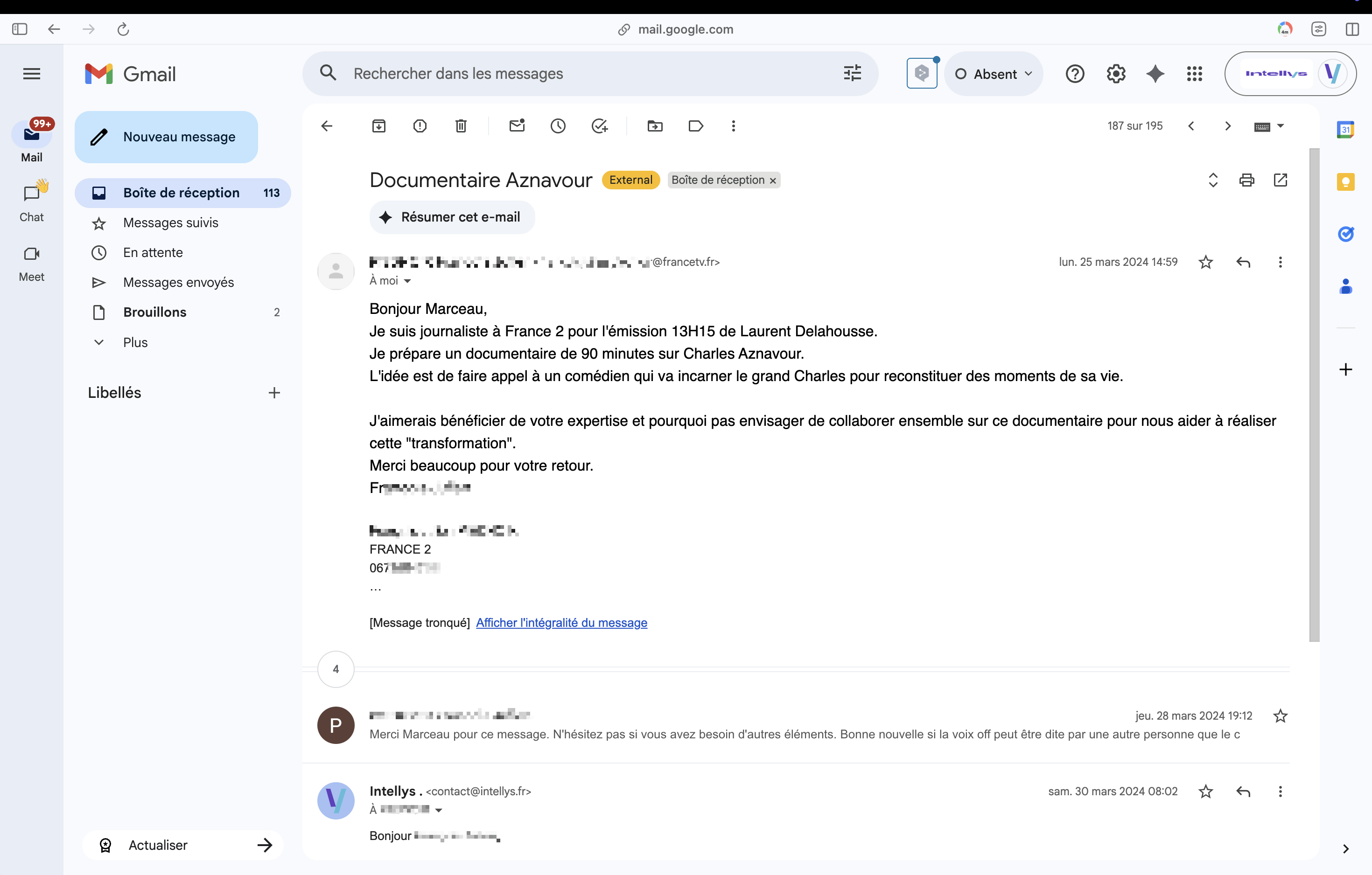This screenshot has height=875, width=1372.
Task: Switch to Messages envoyés
Action: [x=178, y=282]
